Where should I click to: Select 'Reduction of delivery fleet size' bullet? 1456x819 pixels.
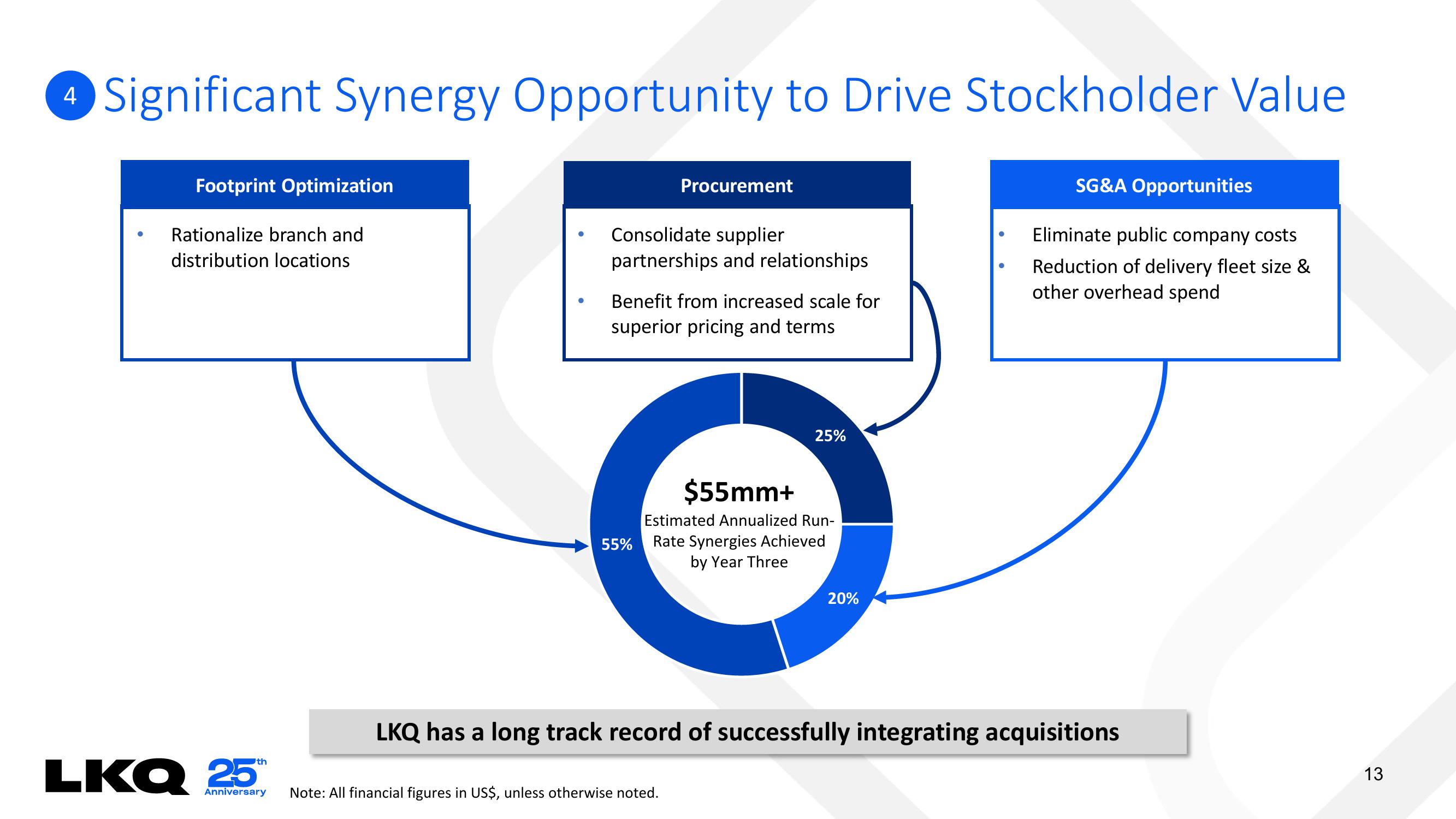(1171, 279)
